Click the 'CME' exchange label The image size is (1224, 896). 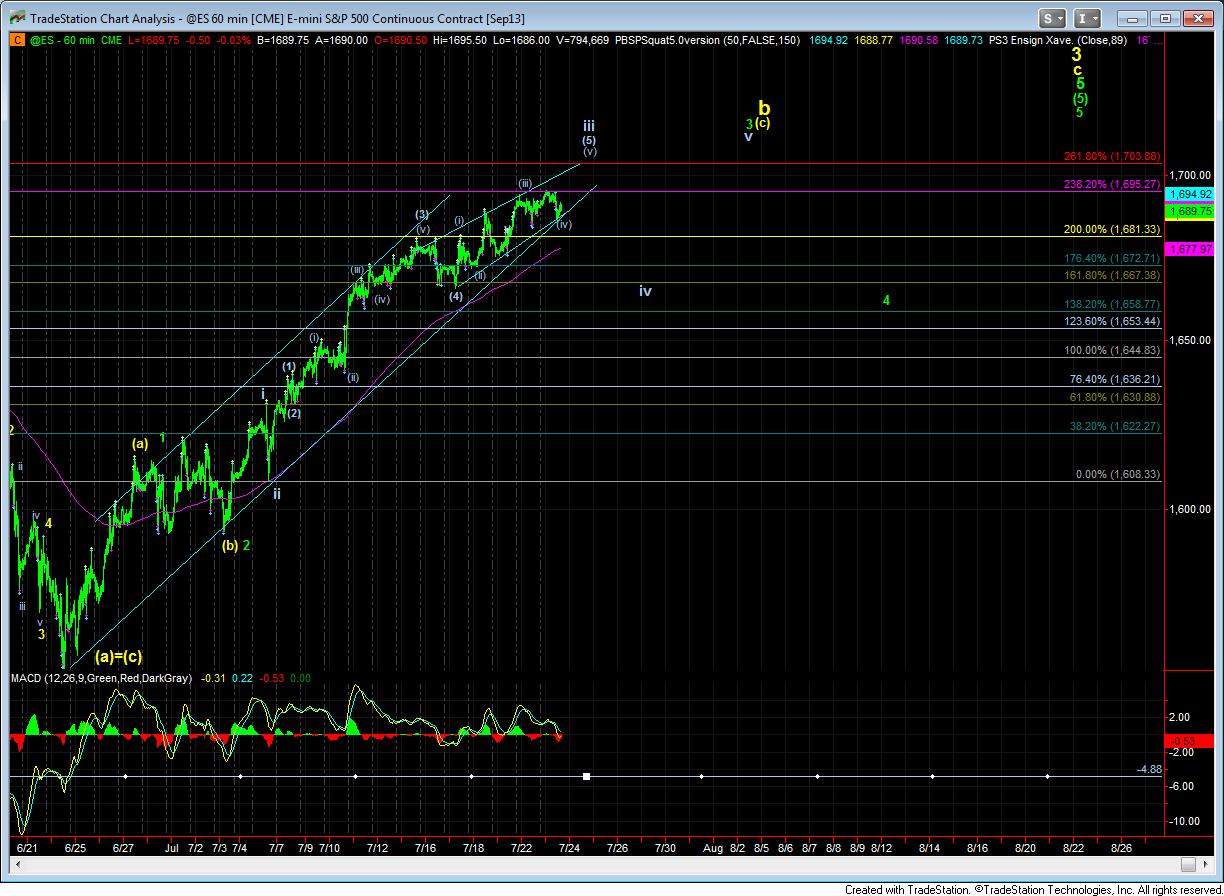tap(113, 40)
